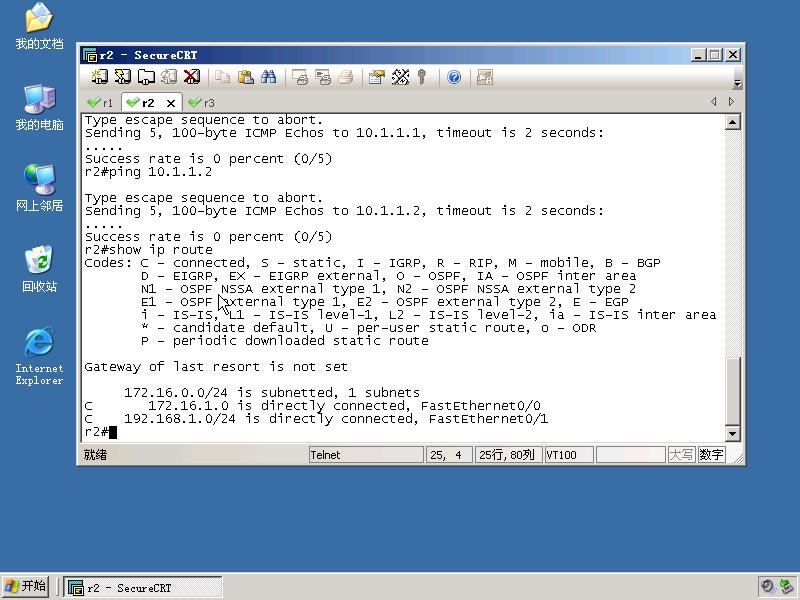Viewport: 800px width, 600px height.
Task: Open the Connect in Tab icon
Action: [x=146, y=77]
